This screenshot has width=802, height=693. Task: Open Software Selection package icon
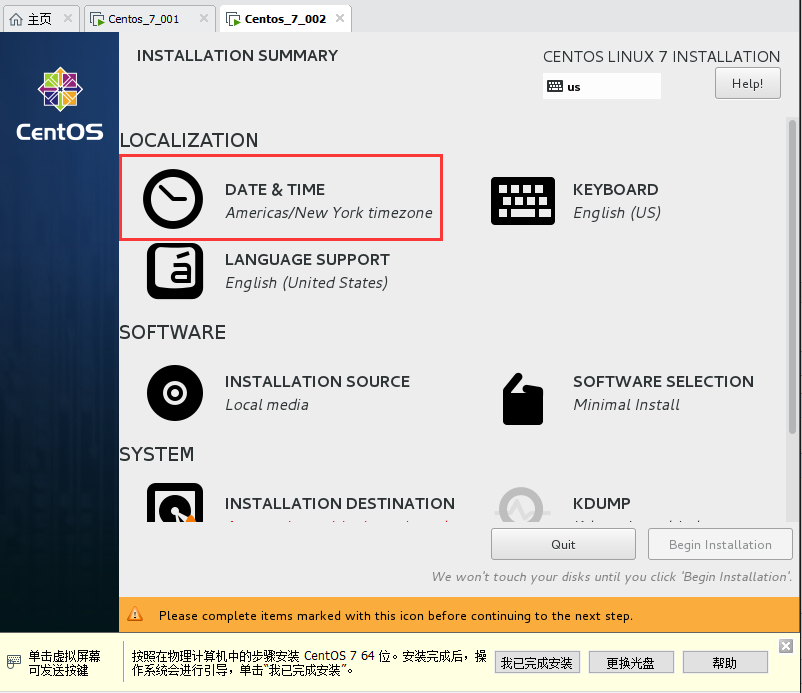click(523, 399)
